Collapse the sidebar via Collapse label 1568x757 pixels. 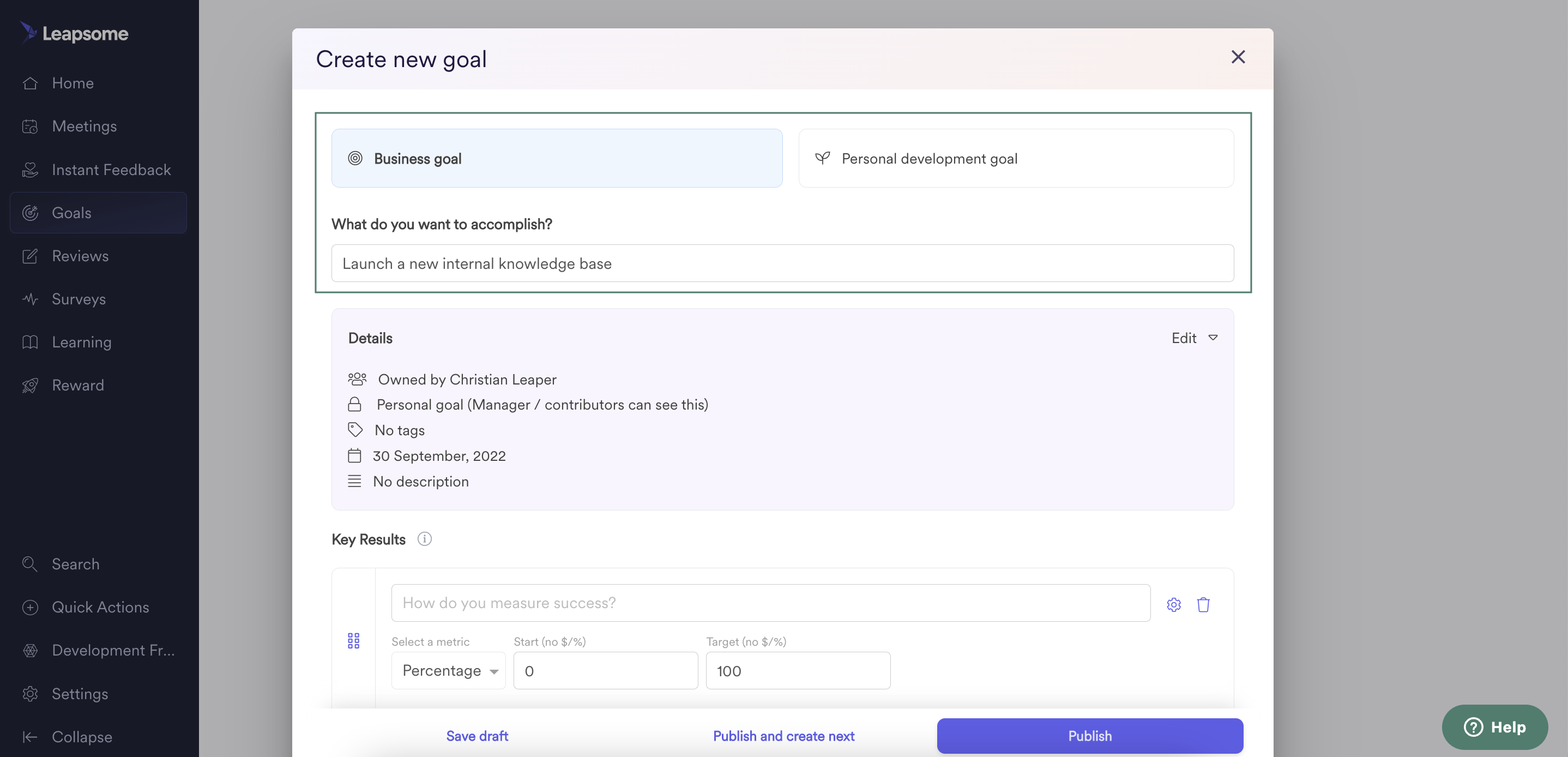click(x=82, y=737)
